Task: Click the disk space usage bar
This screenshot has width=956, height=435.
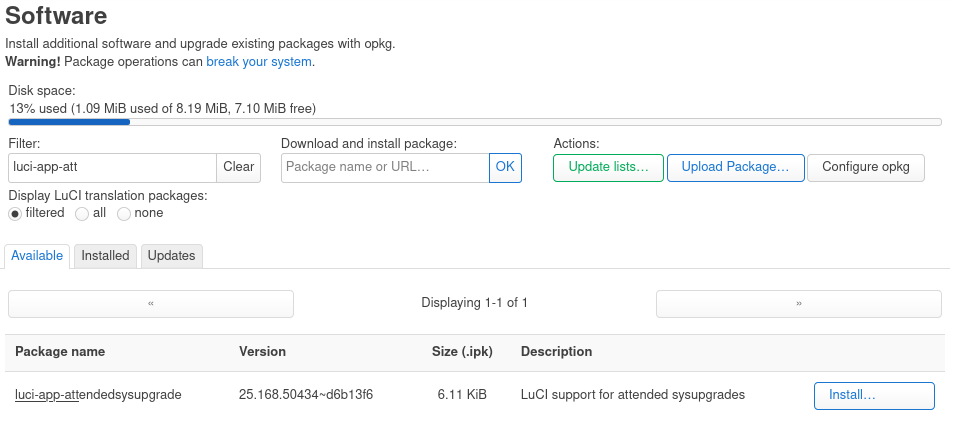Action: [x=475, y=122]
